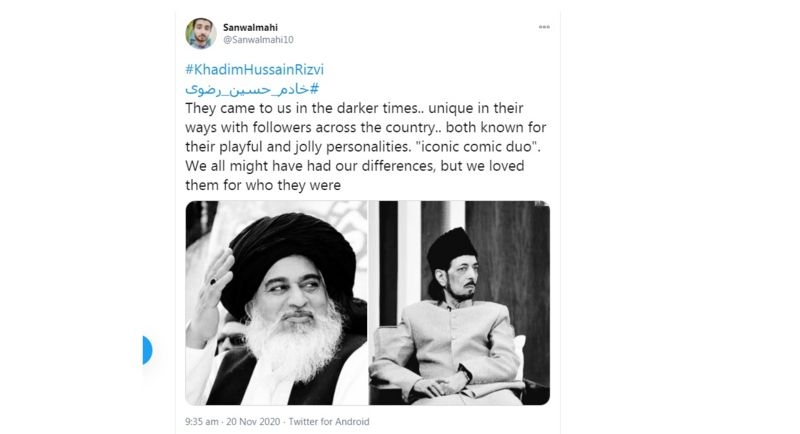Click the quoted phrase "iconic comic duo"
The width and height of the screenshot is (800, 434).
pyautogui.click(x=478, y=147)
